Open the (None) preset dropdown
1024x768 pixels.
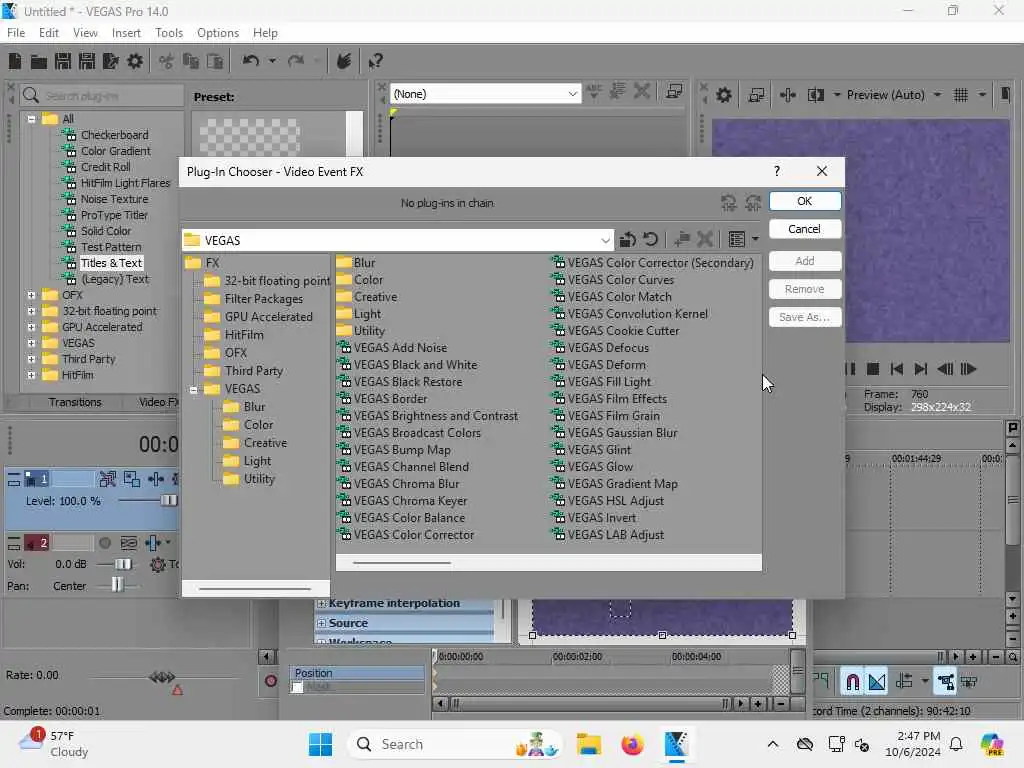click(572, 94)
